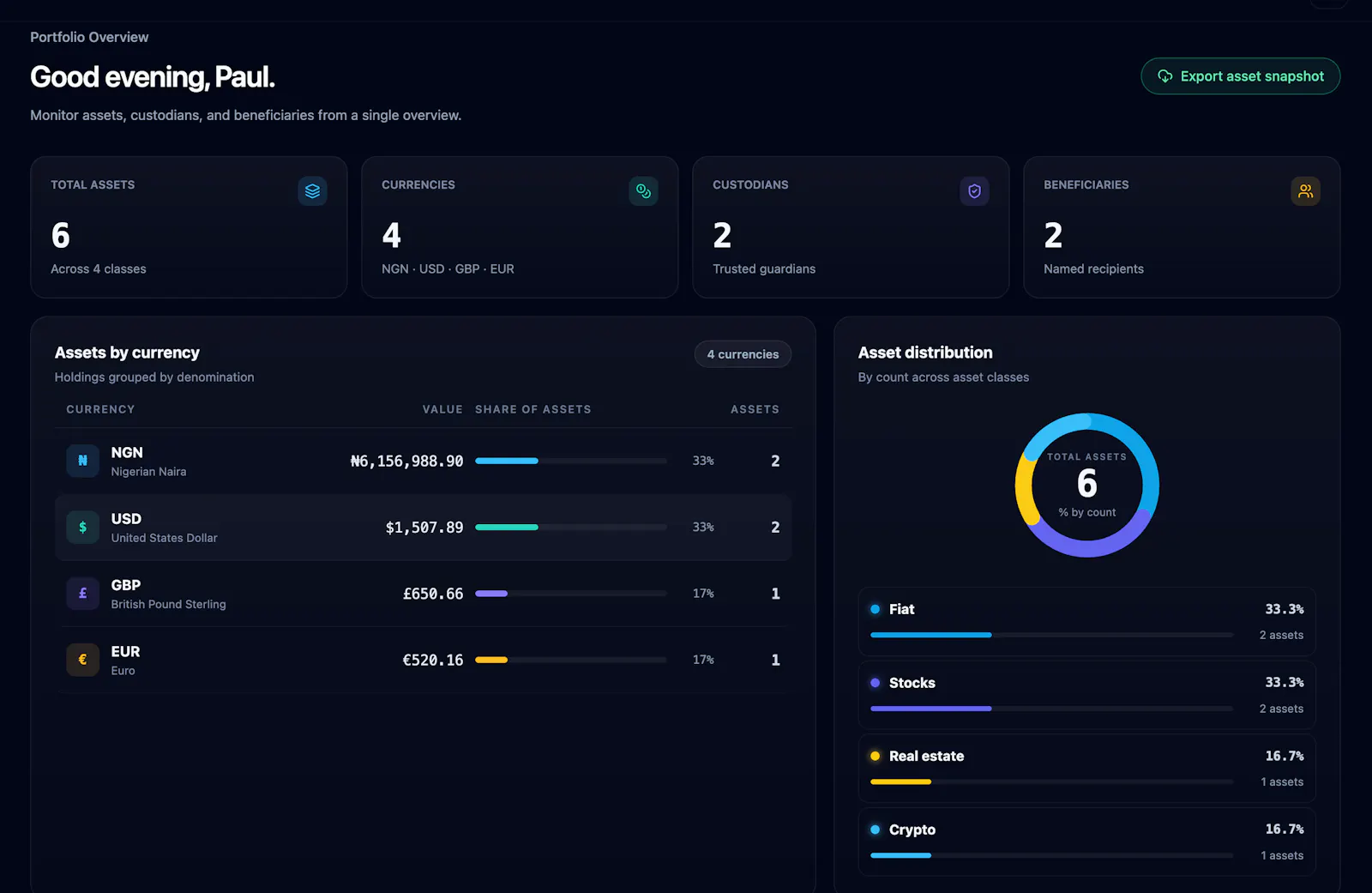Select the GBP British Pound Sterling row
The height and width of the screenshot is (893, 1372).
(x=423, y=594)
